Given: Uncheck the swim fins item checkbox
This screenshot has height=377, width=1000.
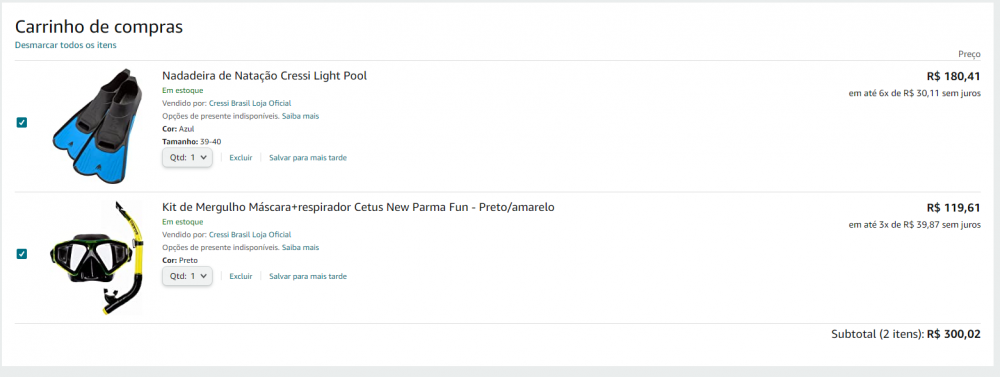Looking at the screenshot, I should click(x=22, y=122).
